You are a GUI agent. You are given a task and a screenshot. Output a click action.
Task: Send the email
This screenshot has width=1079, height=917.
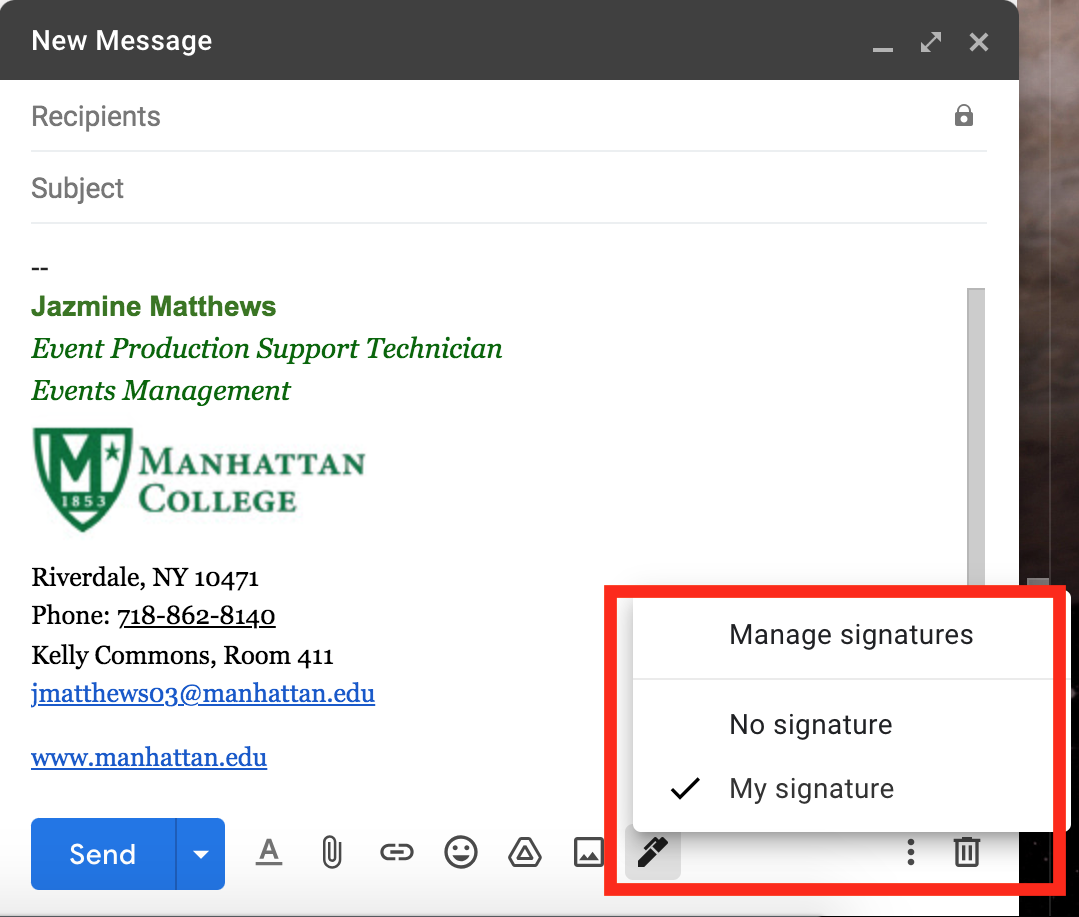[103, 854]
